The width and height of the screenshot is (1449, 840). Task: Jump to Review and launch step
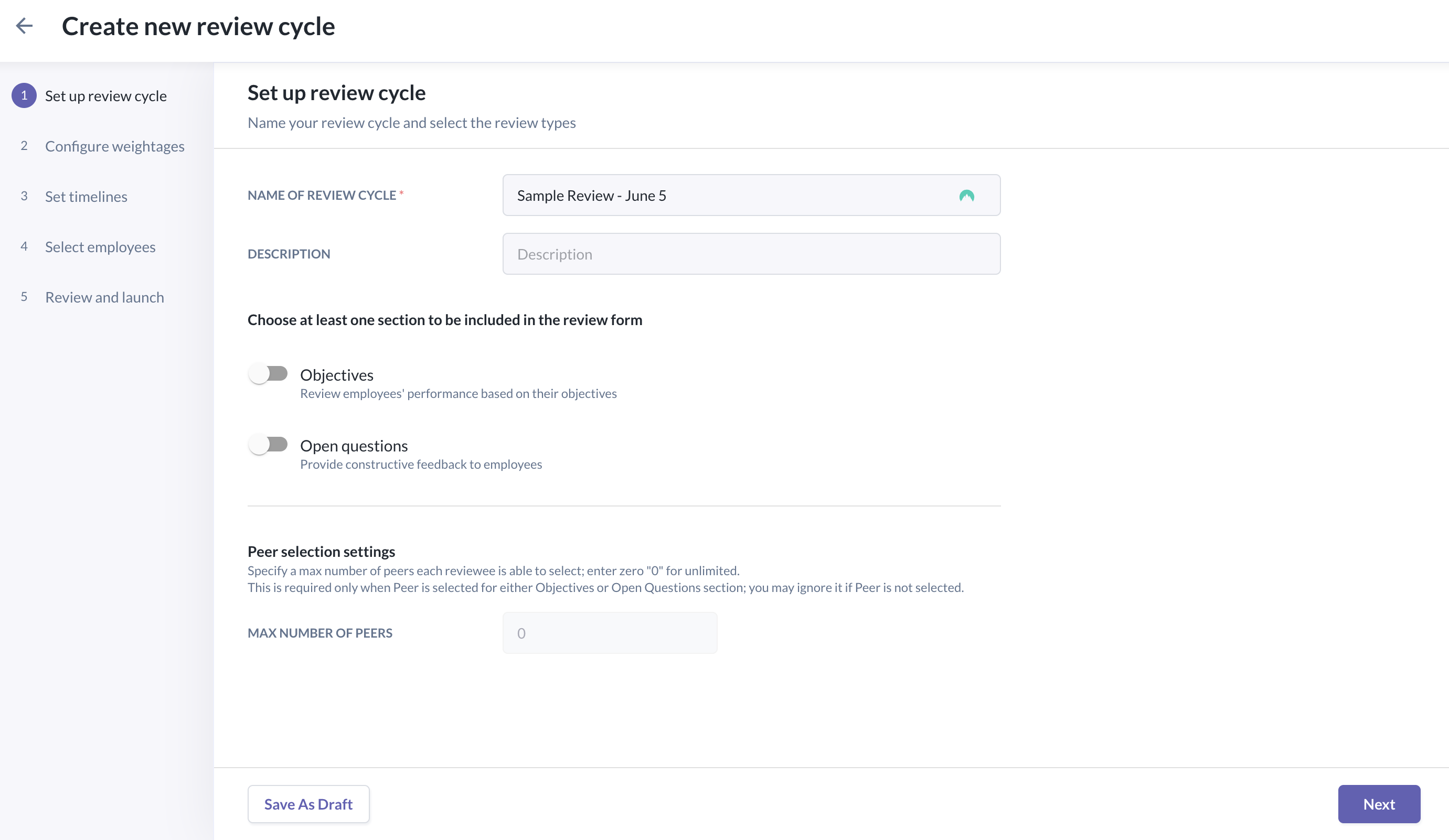pyautogui.click(x=104, y=298)
